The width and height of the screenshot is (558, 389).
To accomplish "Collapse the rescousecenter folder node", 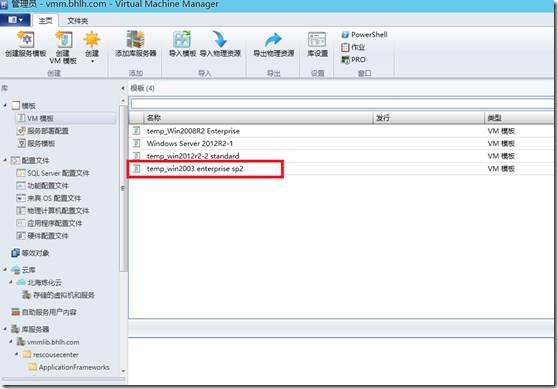I will [x=17, y=354].
